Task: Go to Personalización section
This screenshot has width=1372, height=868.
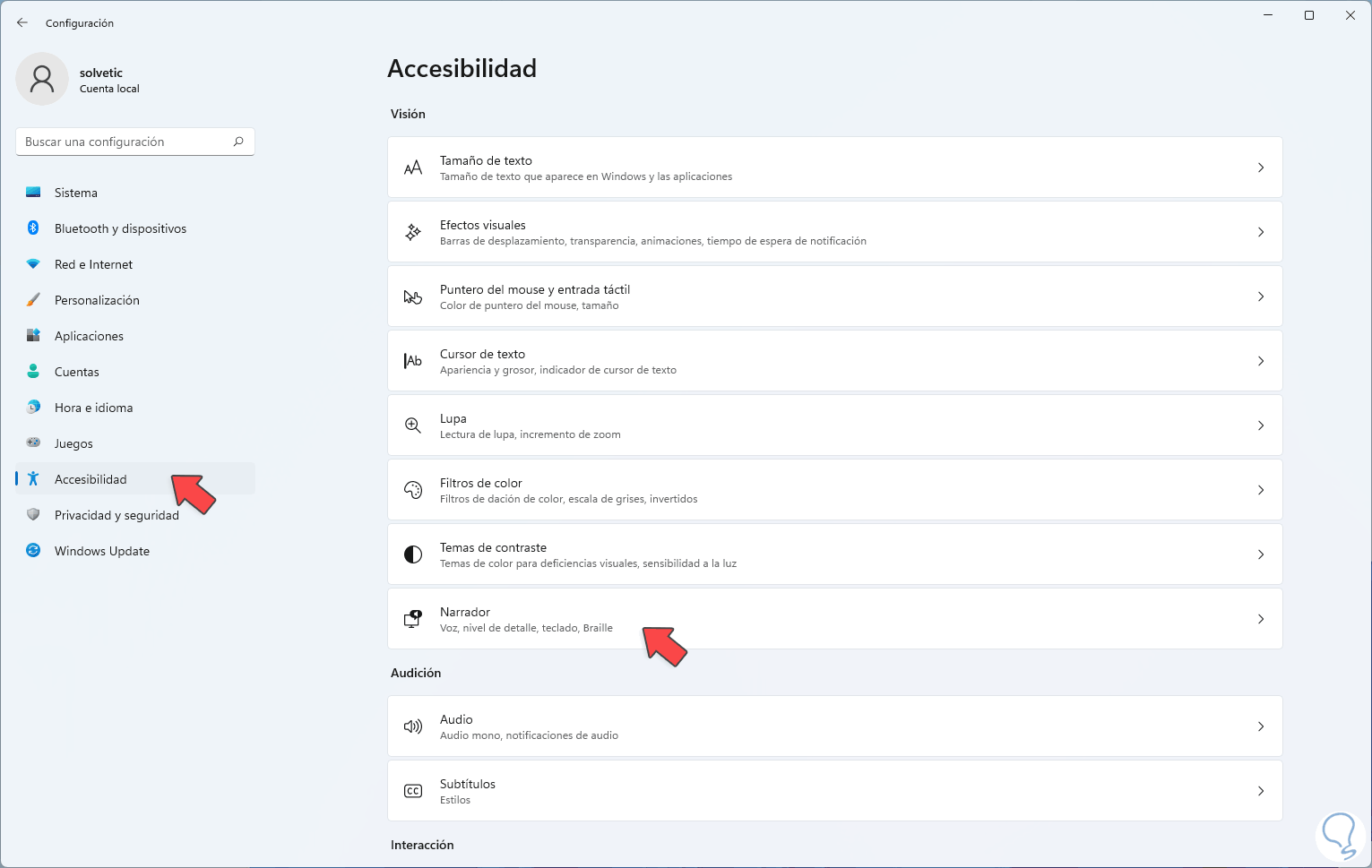Action: point(97,300)
